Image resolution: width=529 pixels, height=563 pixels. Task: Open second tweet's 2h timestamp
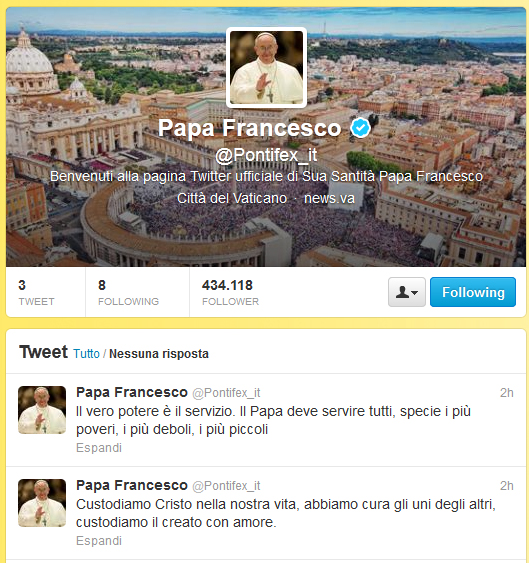point(506,486)
